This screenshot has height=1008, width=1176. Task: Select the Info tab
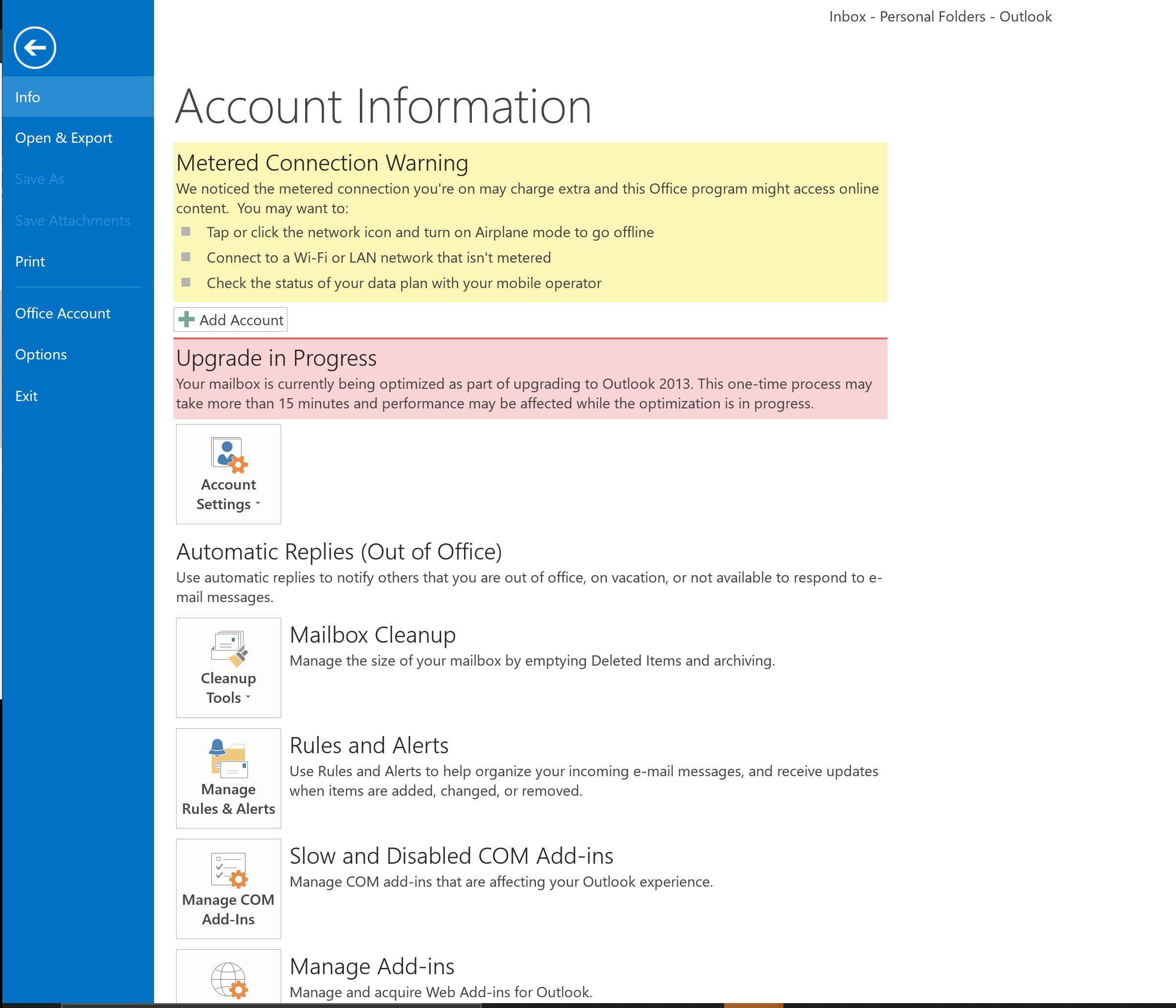tap(28, 97)
